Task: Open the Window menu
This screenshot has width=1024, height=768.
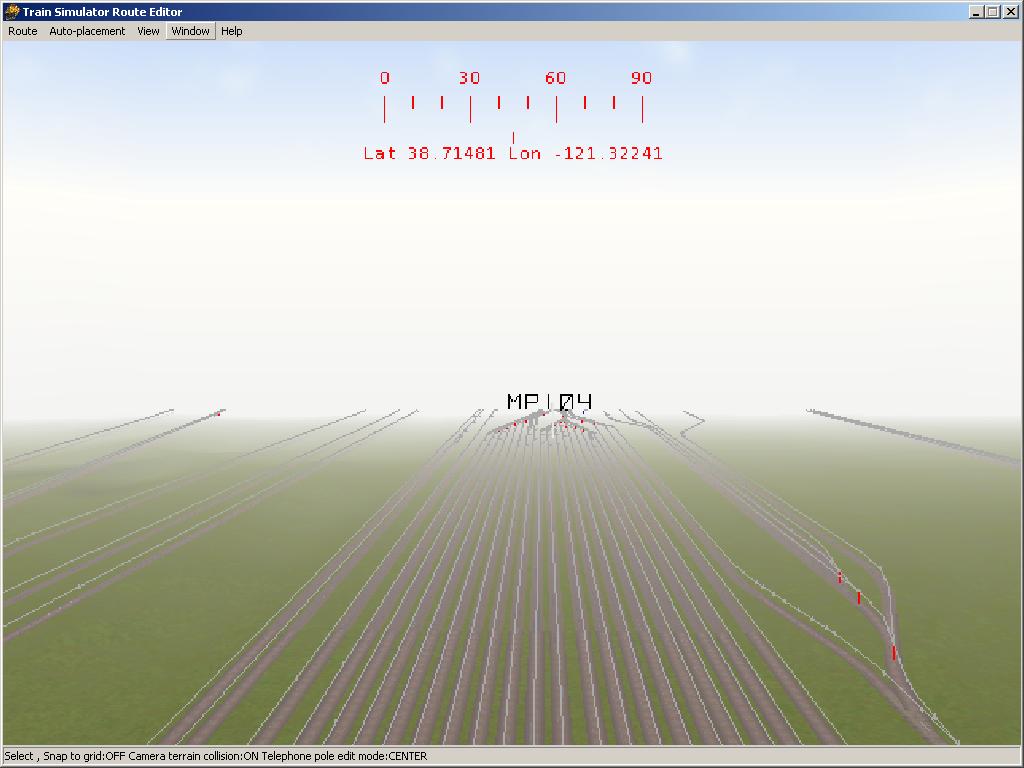Action: pos(191,31)
